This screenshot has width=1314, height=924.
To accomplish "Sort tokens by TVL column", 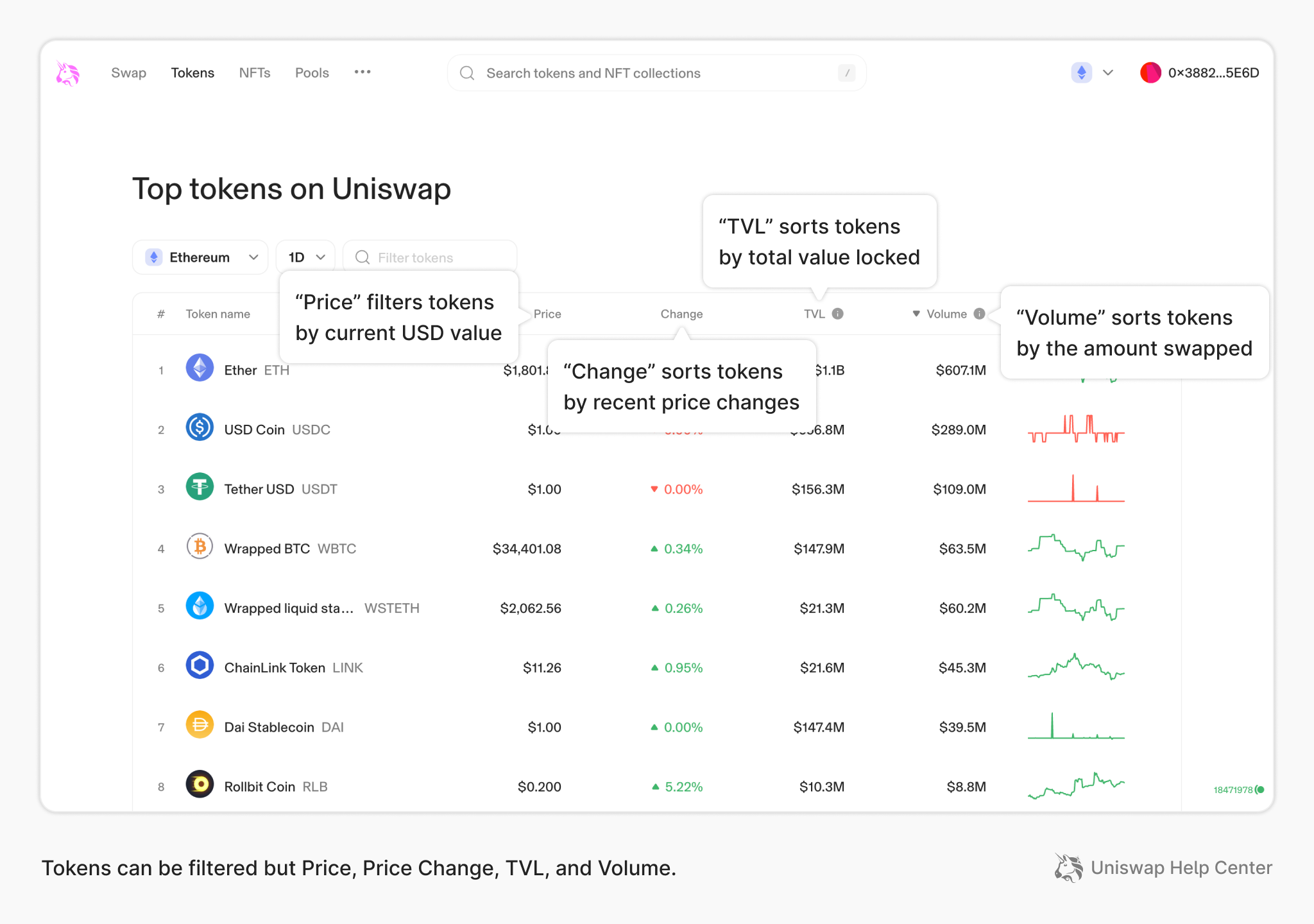I will click(x=814, y=314).
